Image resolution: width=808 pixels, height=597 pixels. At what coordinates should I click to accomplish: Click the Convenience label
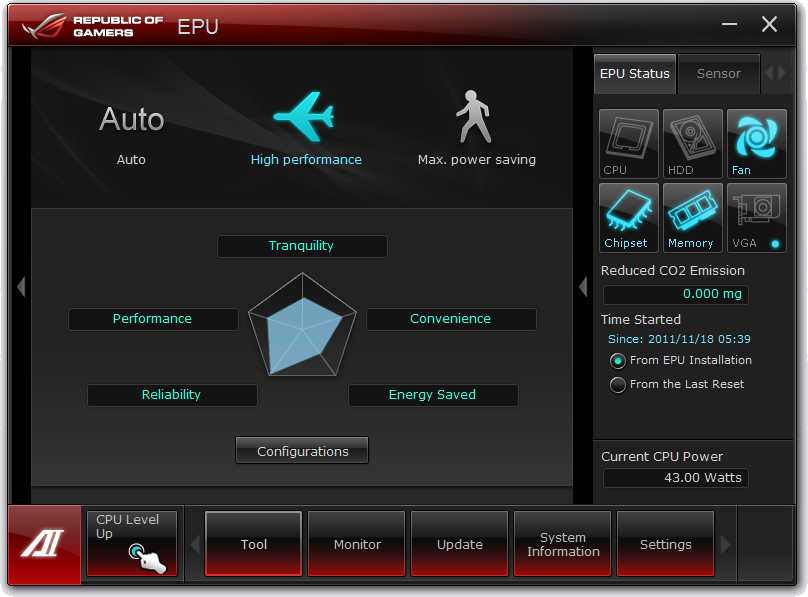[x=451, y=319]
